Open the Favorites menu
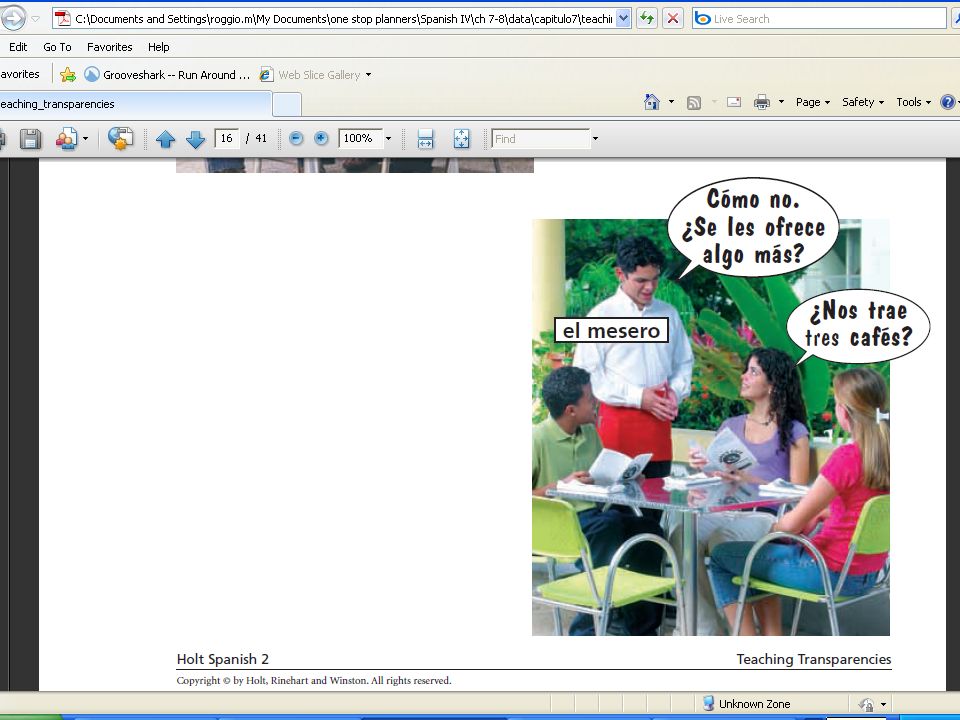 click(110, 47)
